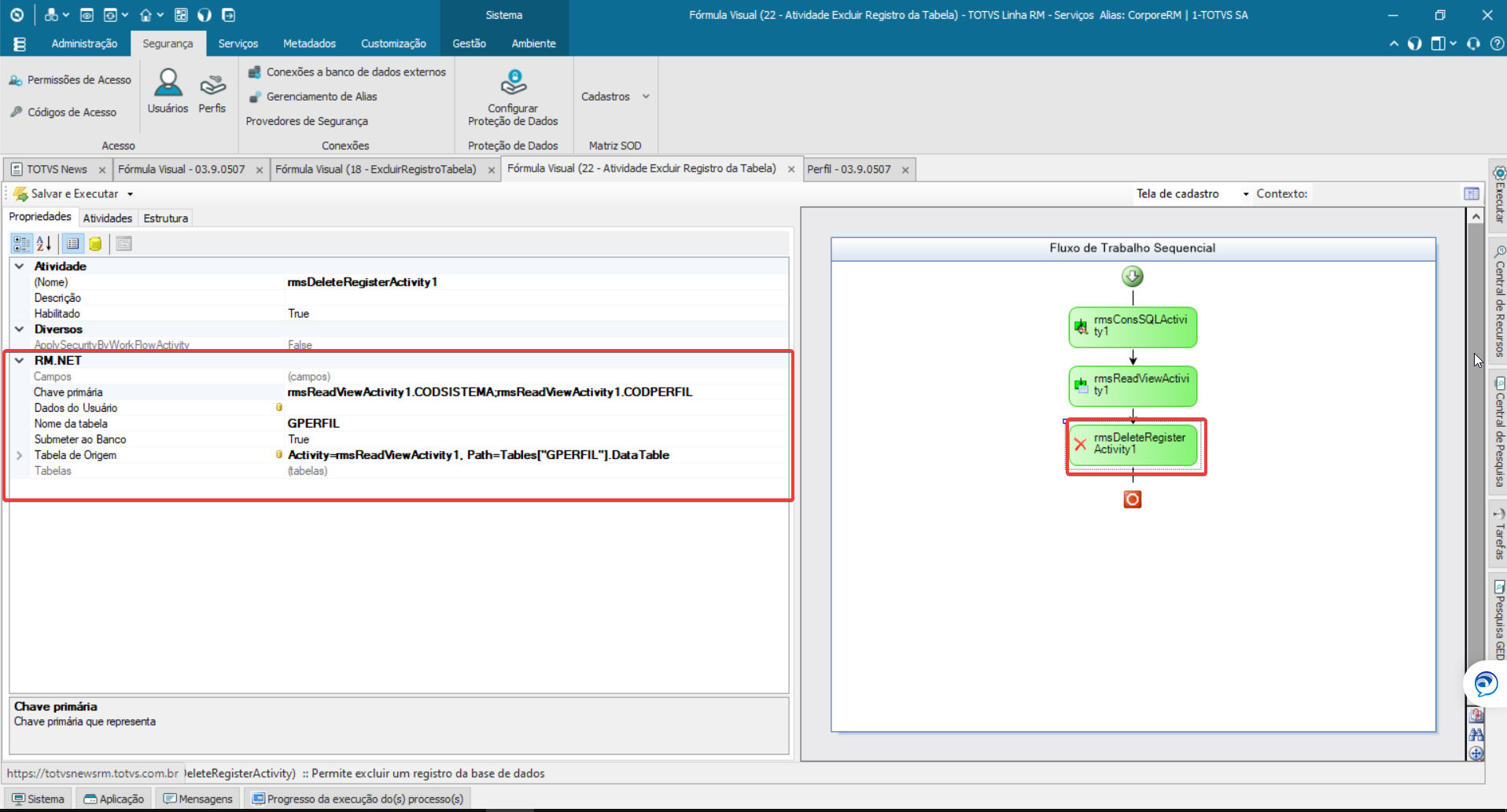Open the Perfil - 03.9.0507 tab
Screen dimensions: 1507x812
point(849,169)
